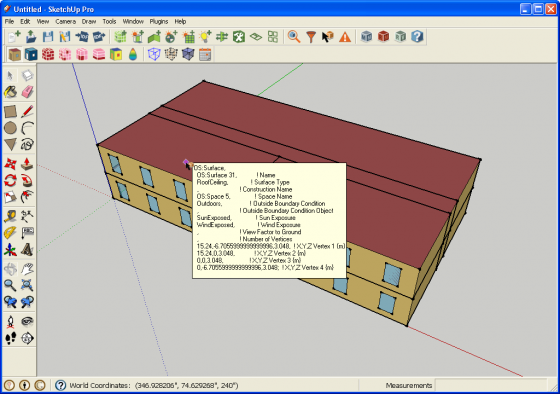
Task: Show errors and warnings triangle icon
Action: pos(345,37)
